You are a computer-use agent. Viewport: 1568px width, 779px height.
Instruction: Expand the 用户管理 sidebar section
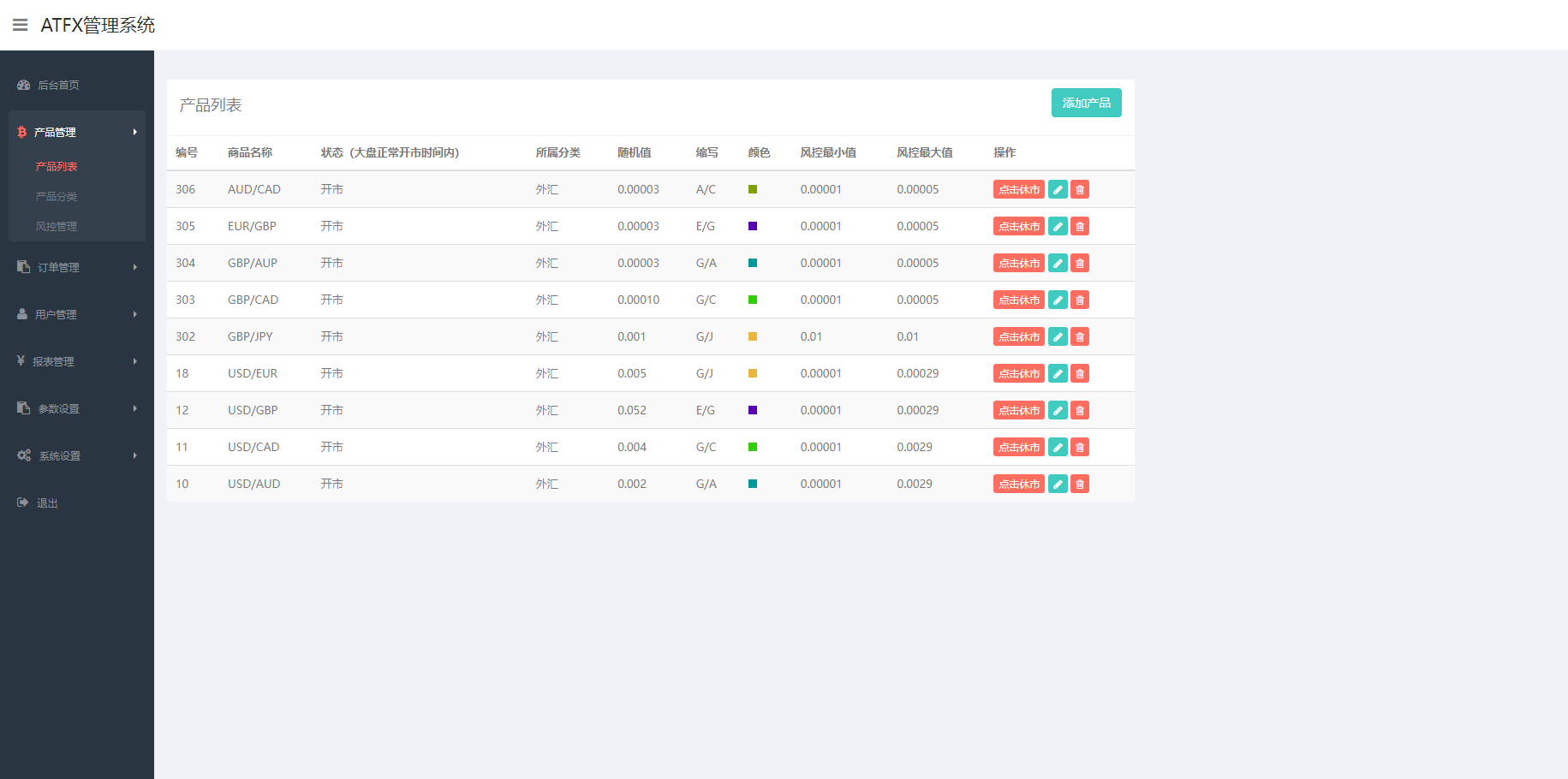pos(77,314)
